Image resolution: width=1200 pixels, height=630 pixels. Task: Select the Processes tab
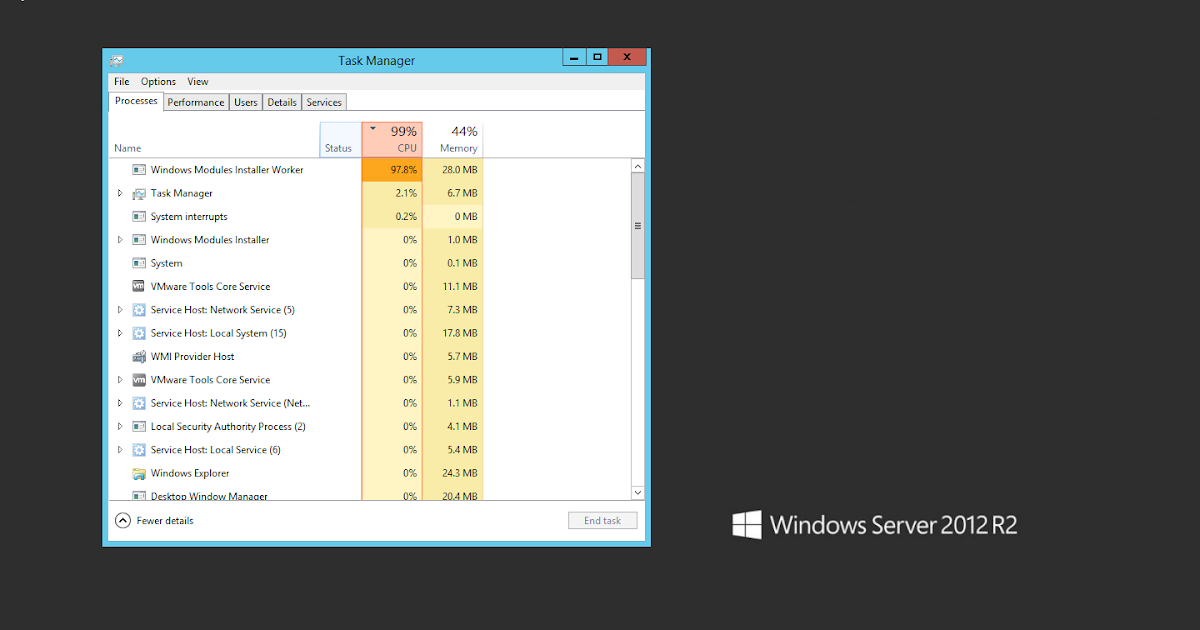136,101
